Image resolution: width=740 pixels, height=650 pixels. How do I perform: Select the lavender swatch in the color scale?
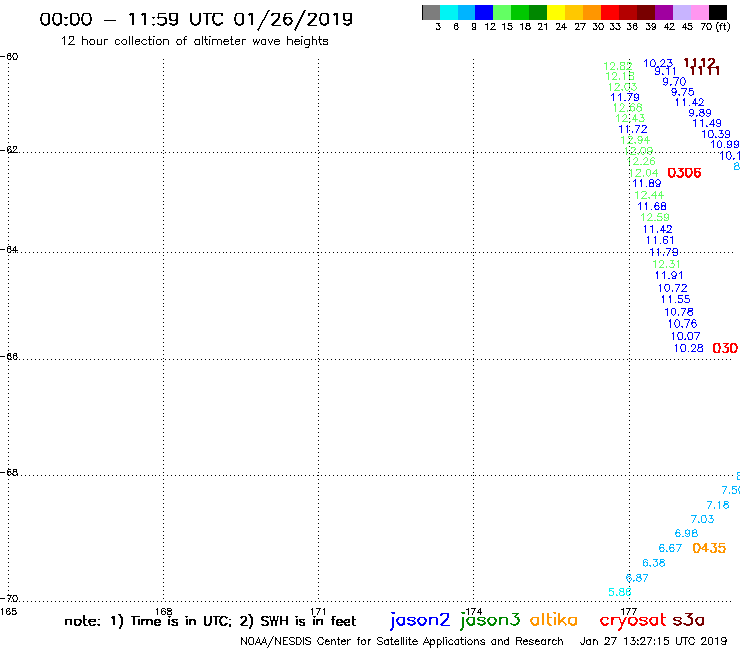681,12
